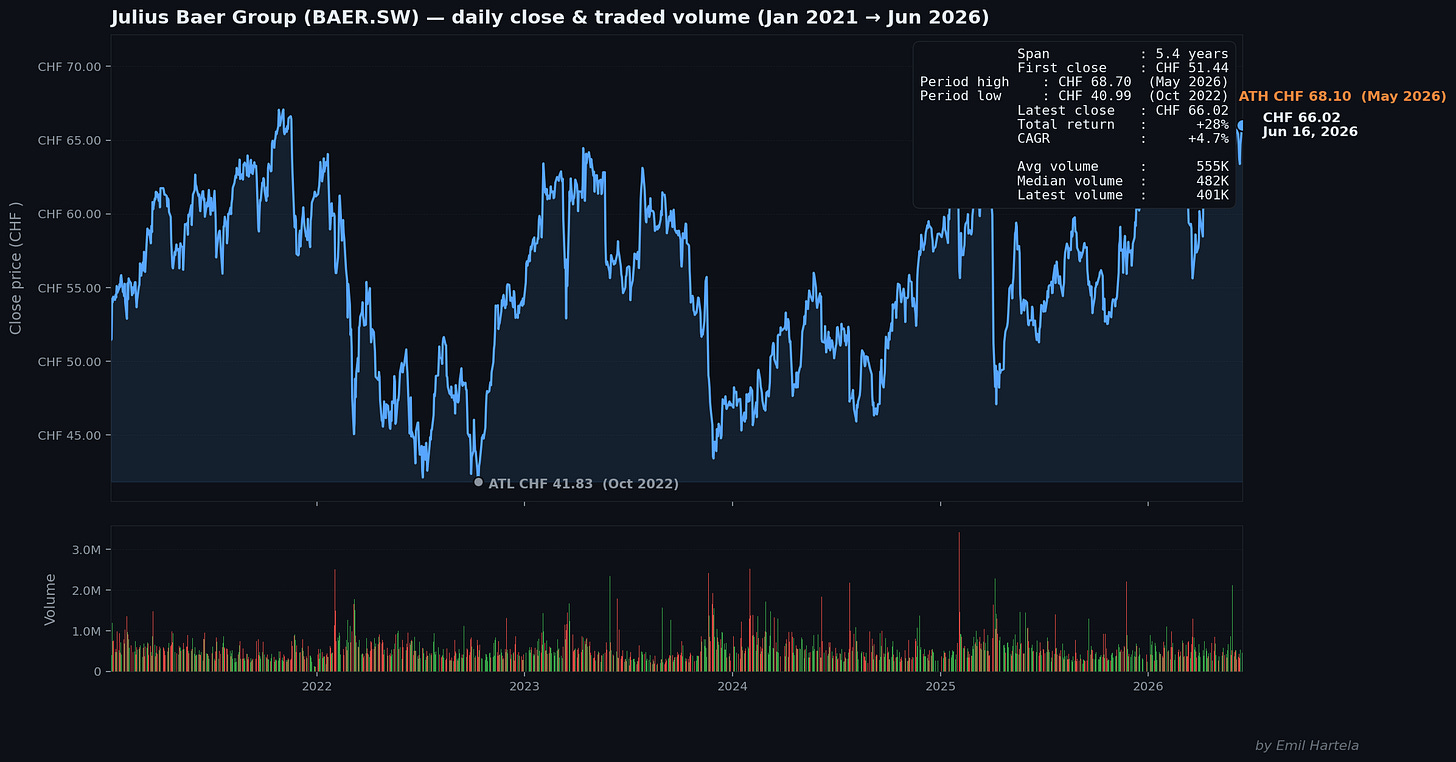Click the 'CHF 50.00' price axis label
The image size is (1456, 762).
click(x=69, y=362)
